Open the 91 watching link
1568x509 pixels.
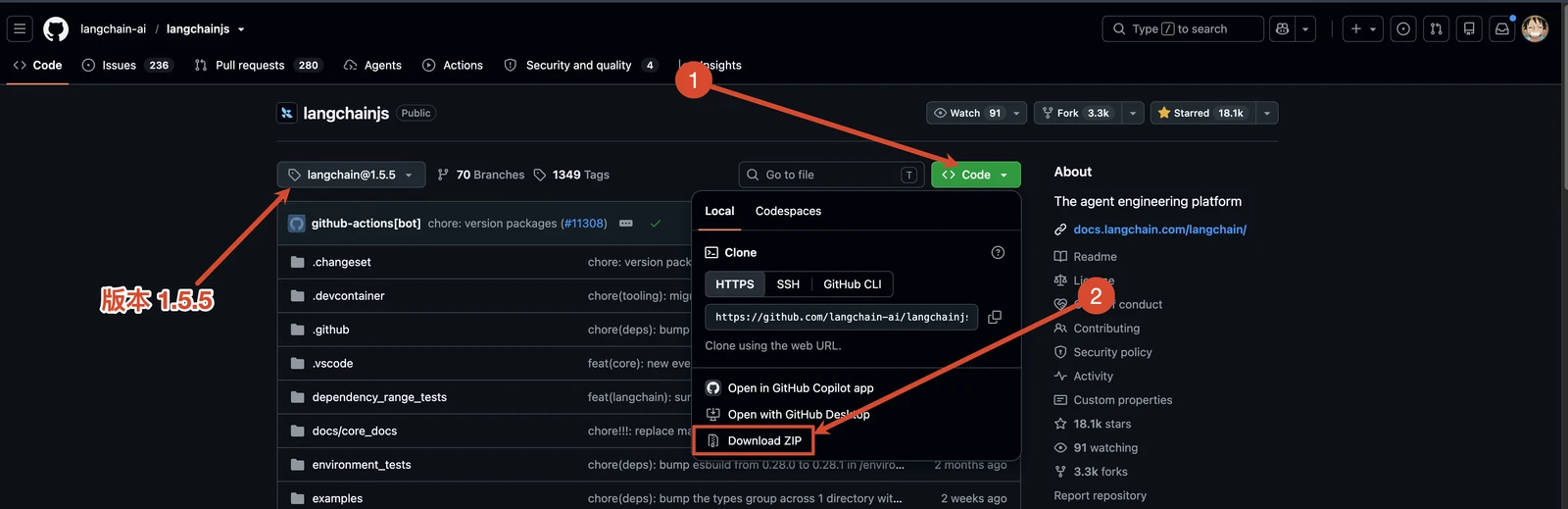pyautogui.click(x=1096, y=447)
